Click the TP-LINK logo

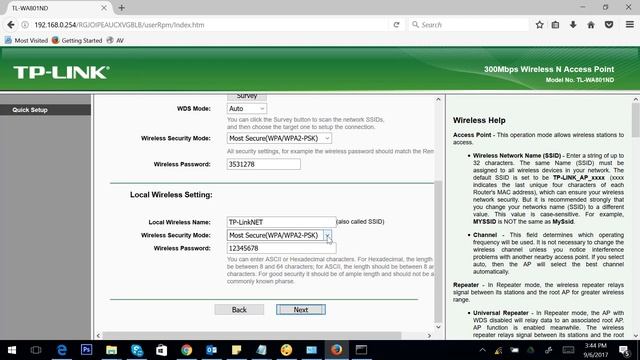[x=62, y=72]
